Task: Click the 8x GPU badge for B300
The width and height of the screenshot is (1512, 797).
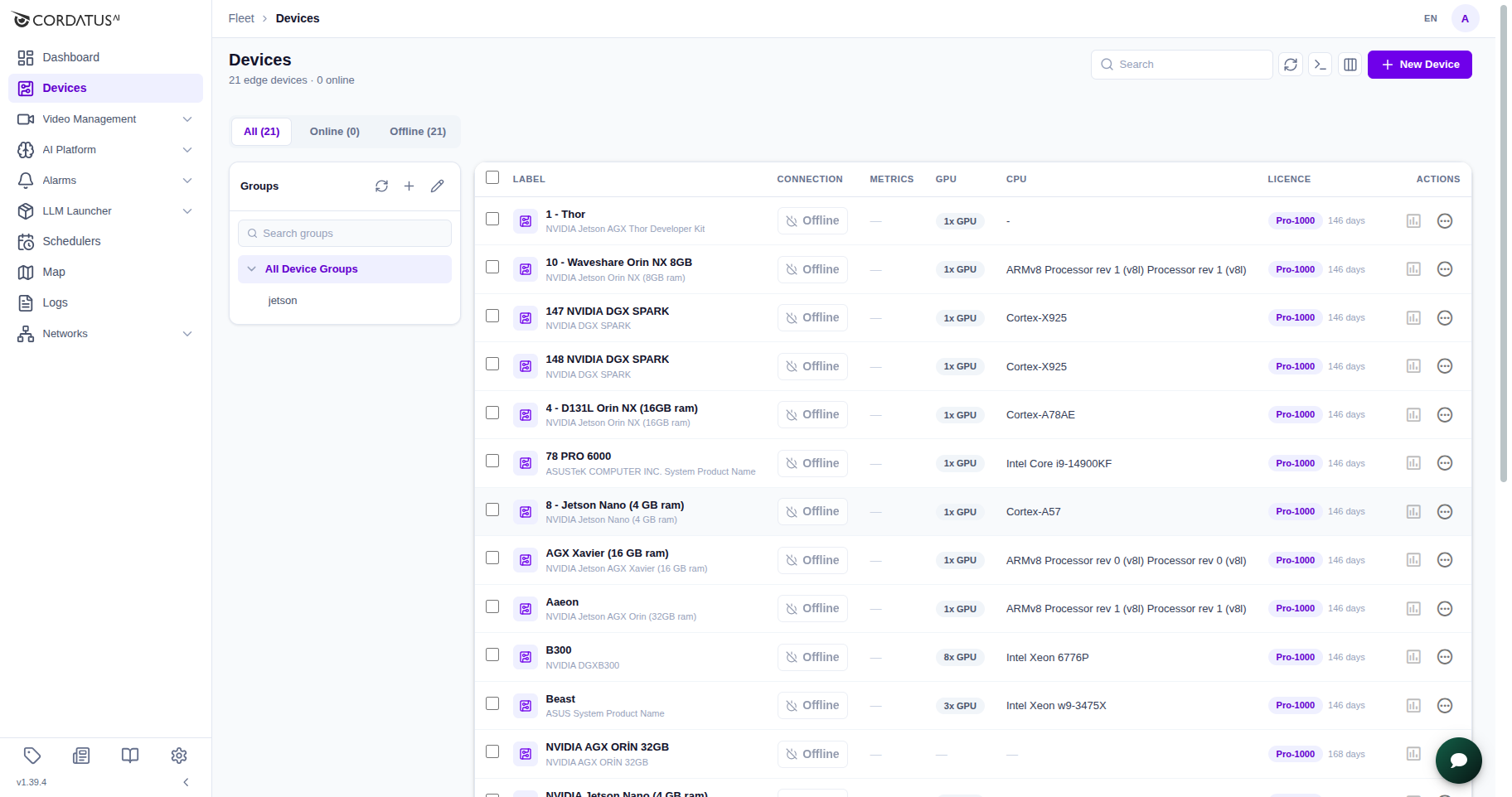Action: point(960,657)
